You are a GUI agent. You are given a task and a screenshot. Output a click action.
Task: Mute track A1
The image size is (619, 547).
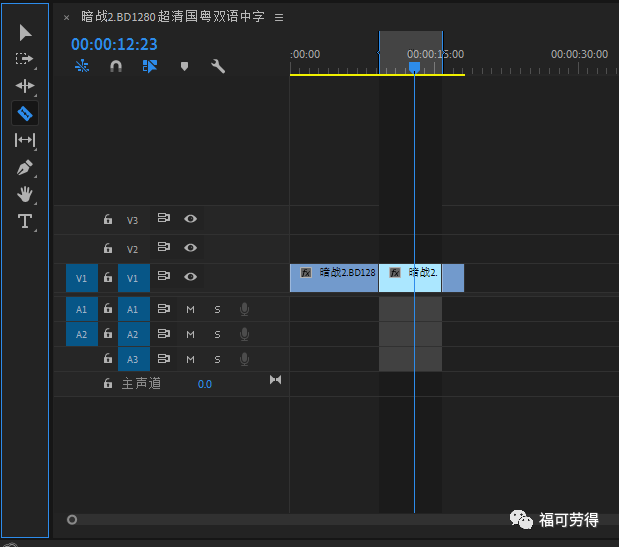(x=190, y=310)
